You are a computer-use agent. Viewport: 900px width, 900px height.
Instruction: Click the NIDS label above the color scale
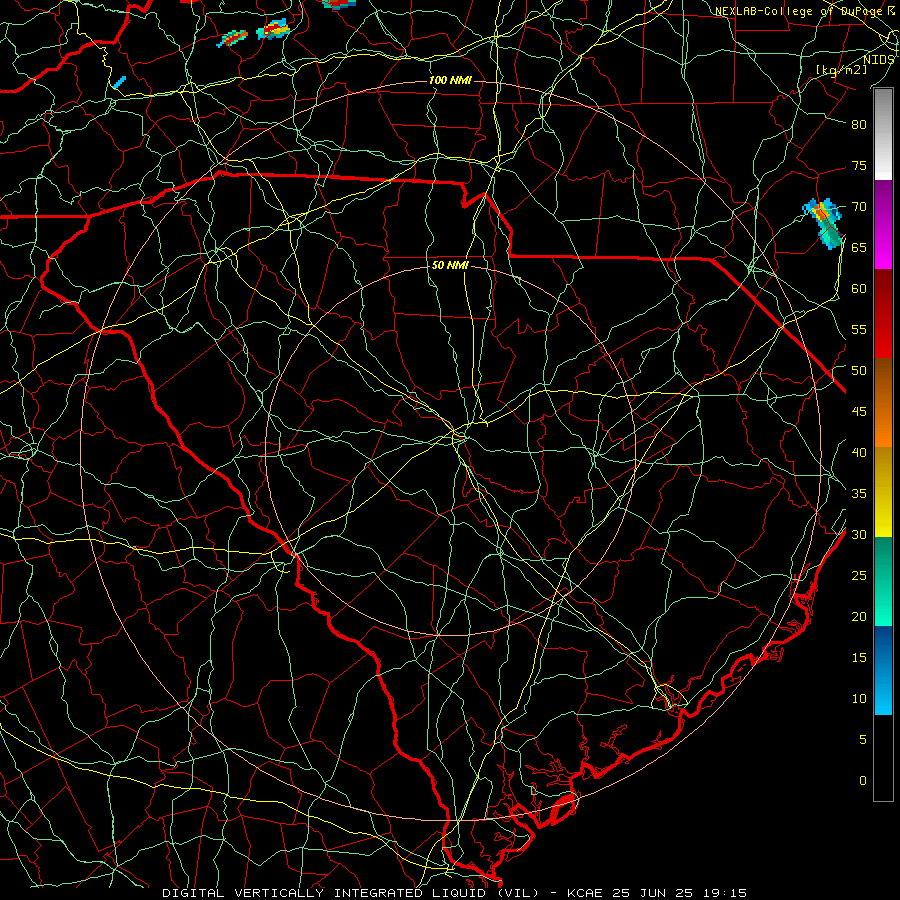point(878,60)
